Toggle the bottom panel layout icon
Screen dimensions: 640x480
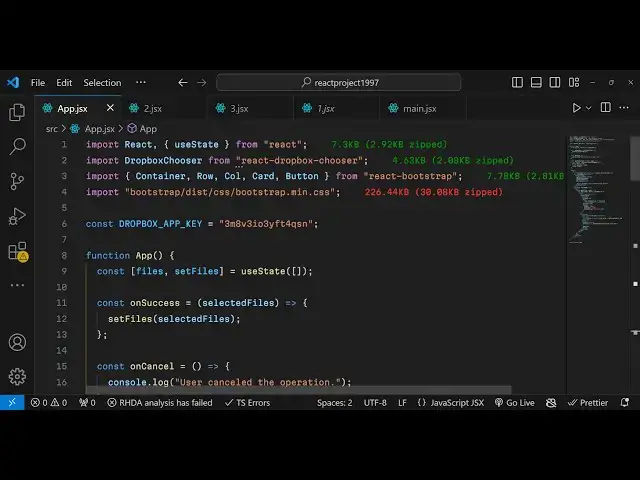(x=536, y=82)
